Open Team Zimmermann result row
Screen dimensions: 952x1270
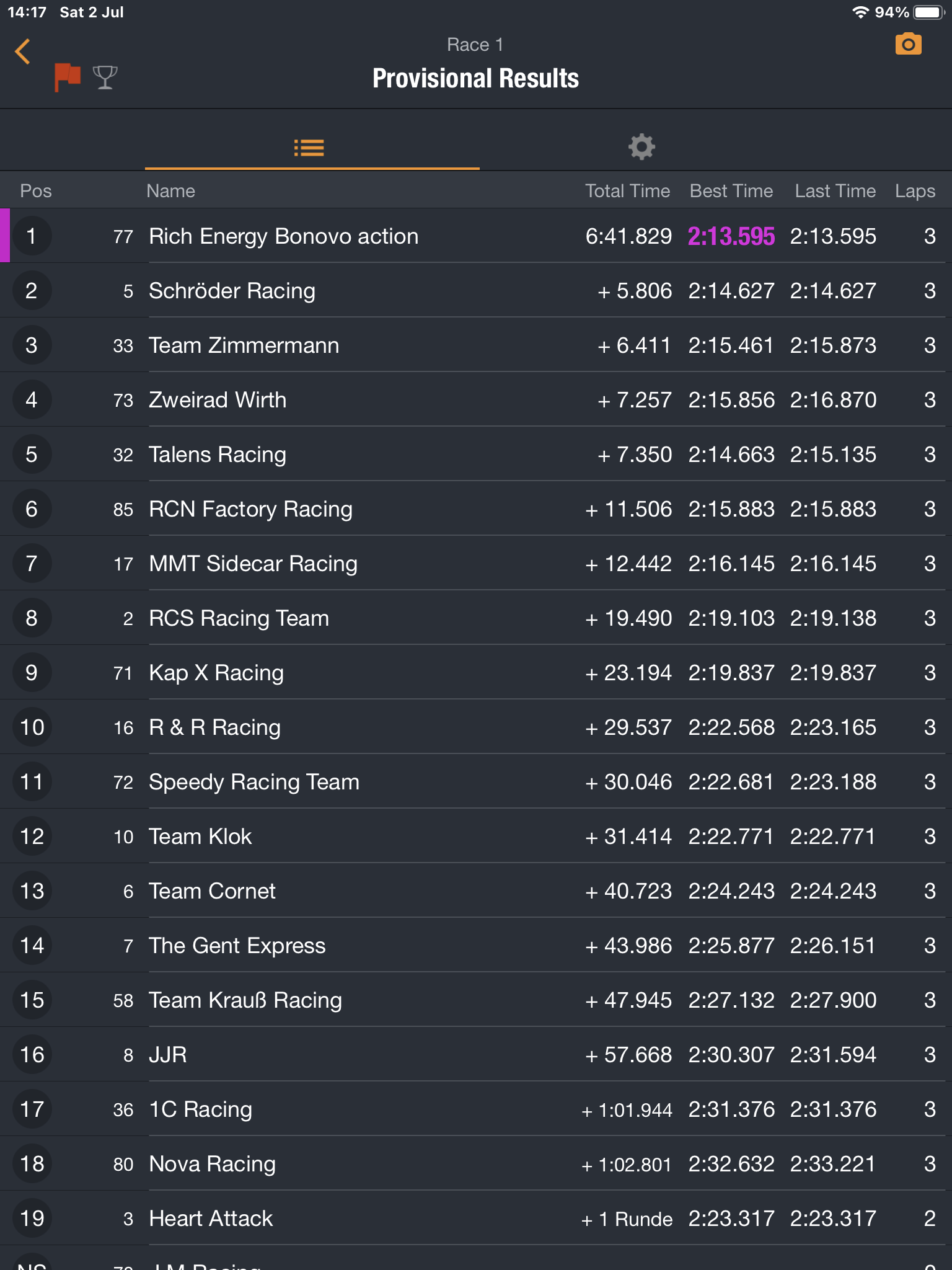244,345
